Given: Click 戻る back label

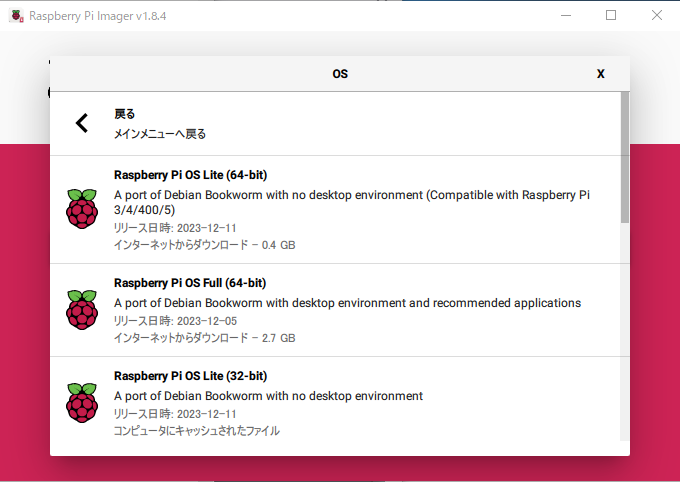Looking at the screenshot, I should coord(124,114).
